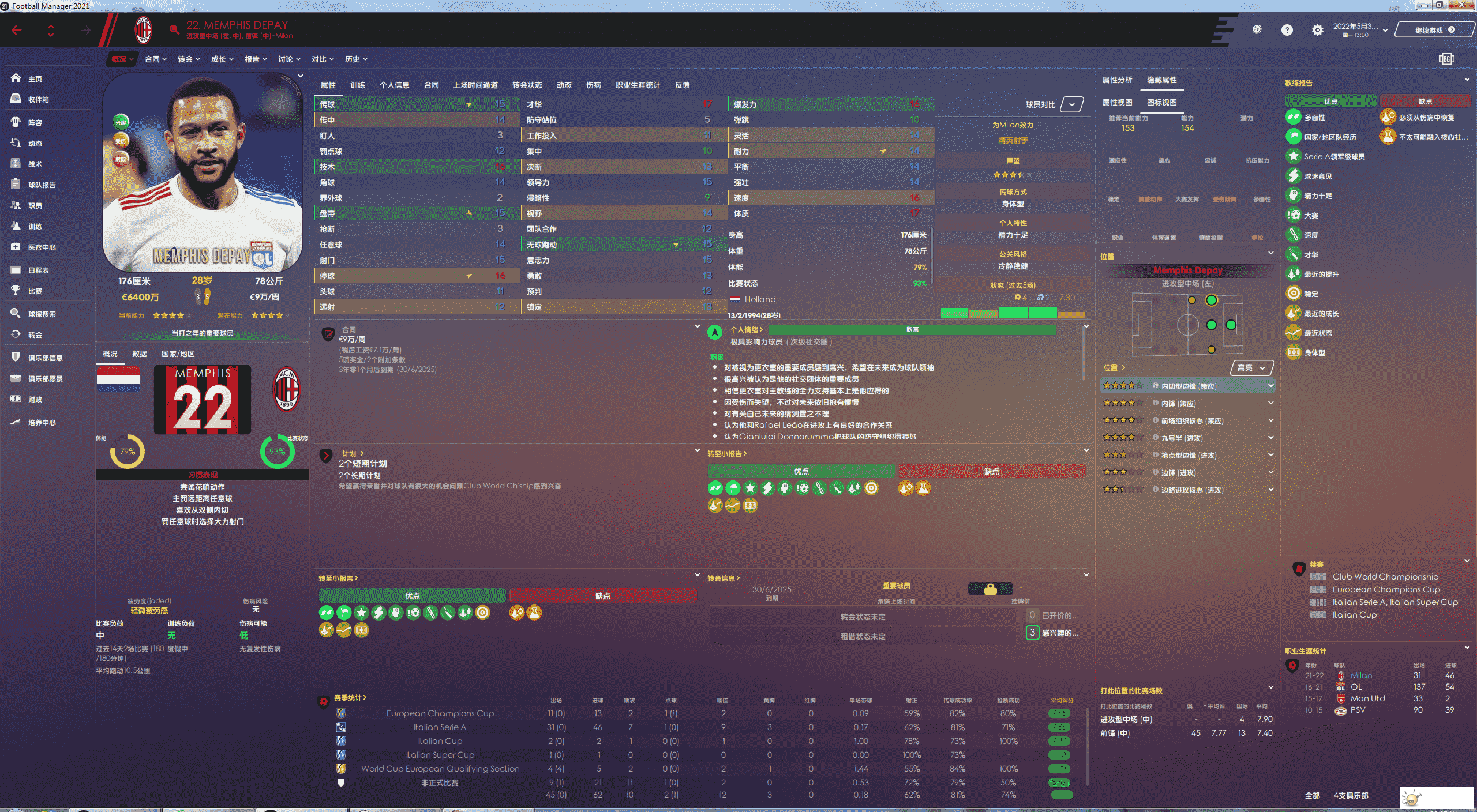Click the green 欣喜 morale bar
The width and height of the screenshot is (1477, 812).
pyautogui.click(x=912, y=329)
